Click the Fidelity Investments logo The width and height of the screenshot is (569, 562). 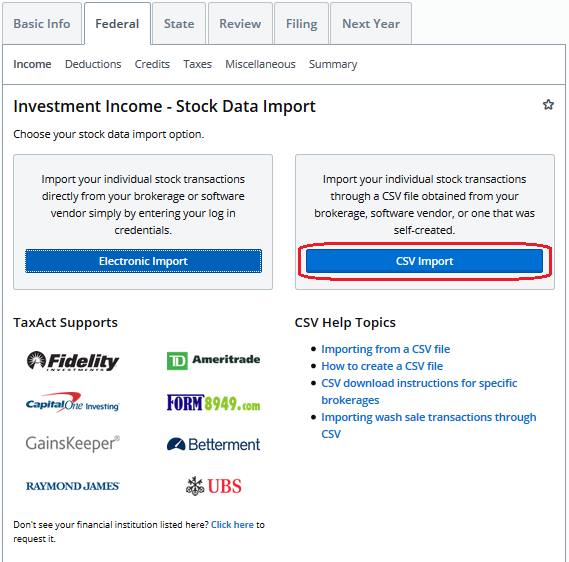(x=73, y=361)
